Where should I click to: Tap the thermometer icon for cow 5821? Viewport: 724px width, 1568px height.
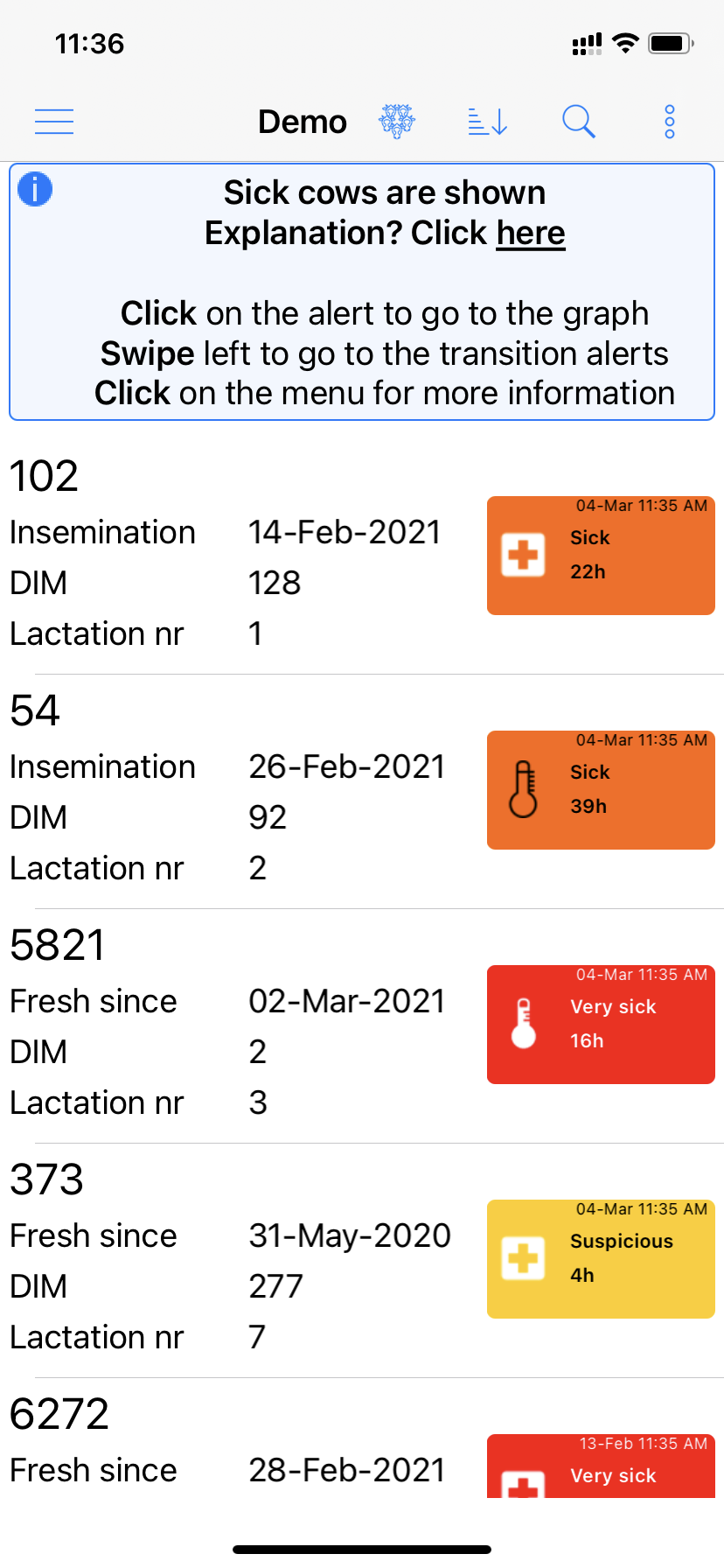pyautogui.click(x=523, y=1024)
